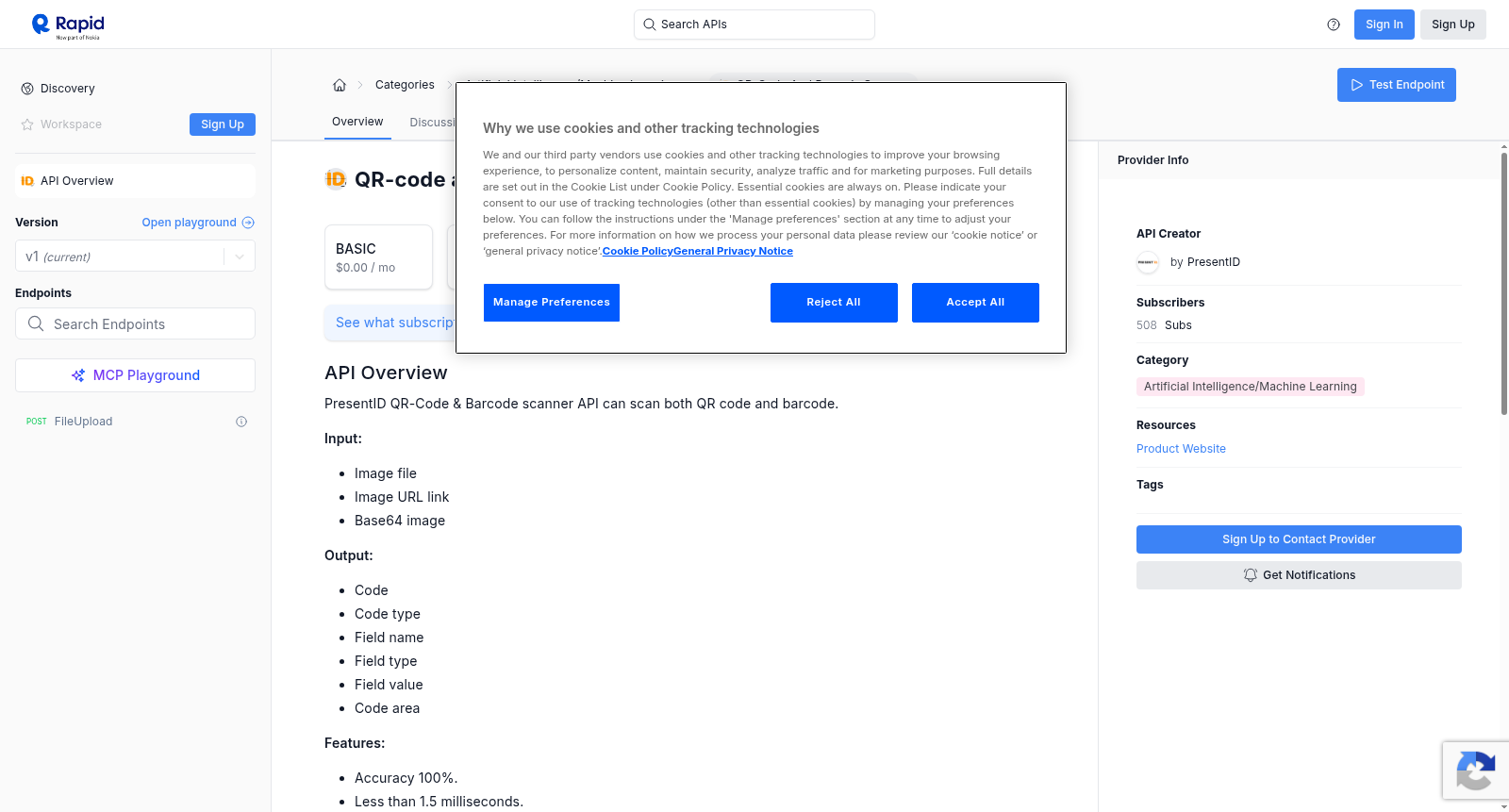The height and width of the screenshot is (812, 1509).
Task: Click the PresentID icon beside API Overview
Action: pyautogui.click(x=27, y=181)
